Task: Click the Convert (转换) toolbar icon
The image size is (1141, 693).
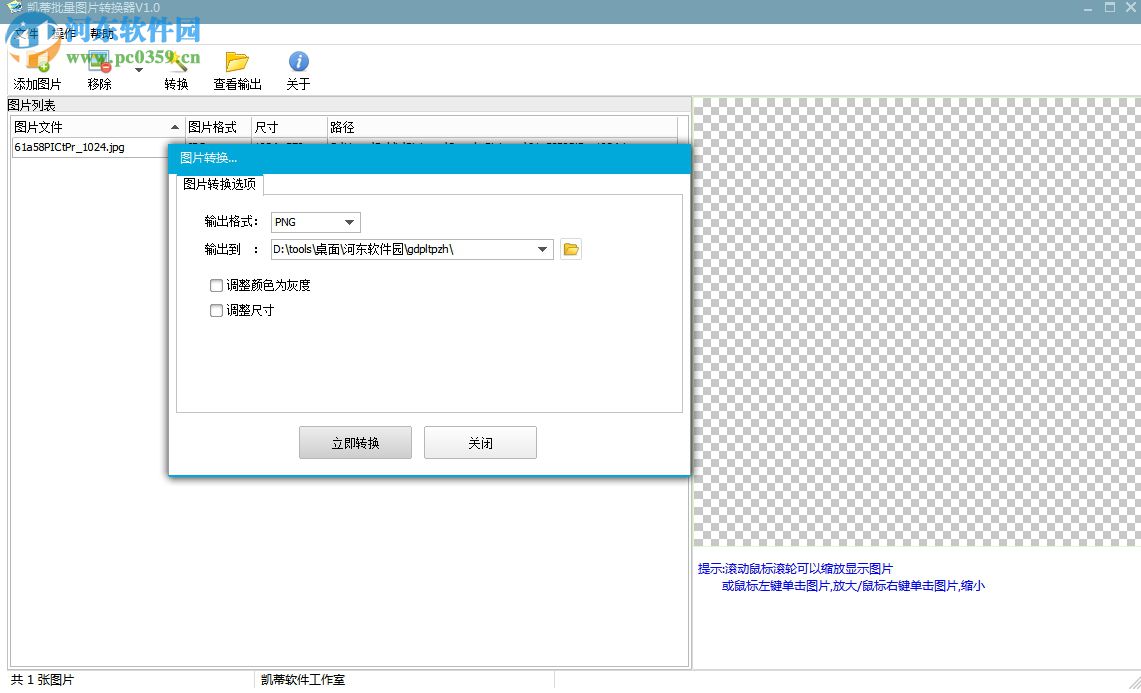Action: pyautogui.click(x=176, y=70)
